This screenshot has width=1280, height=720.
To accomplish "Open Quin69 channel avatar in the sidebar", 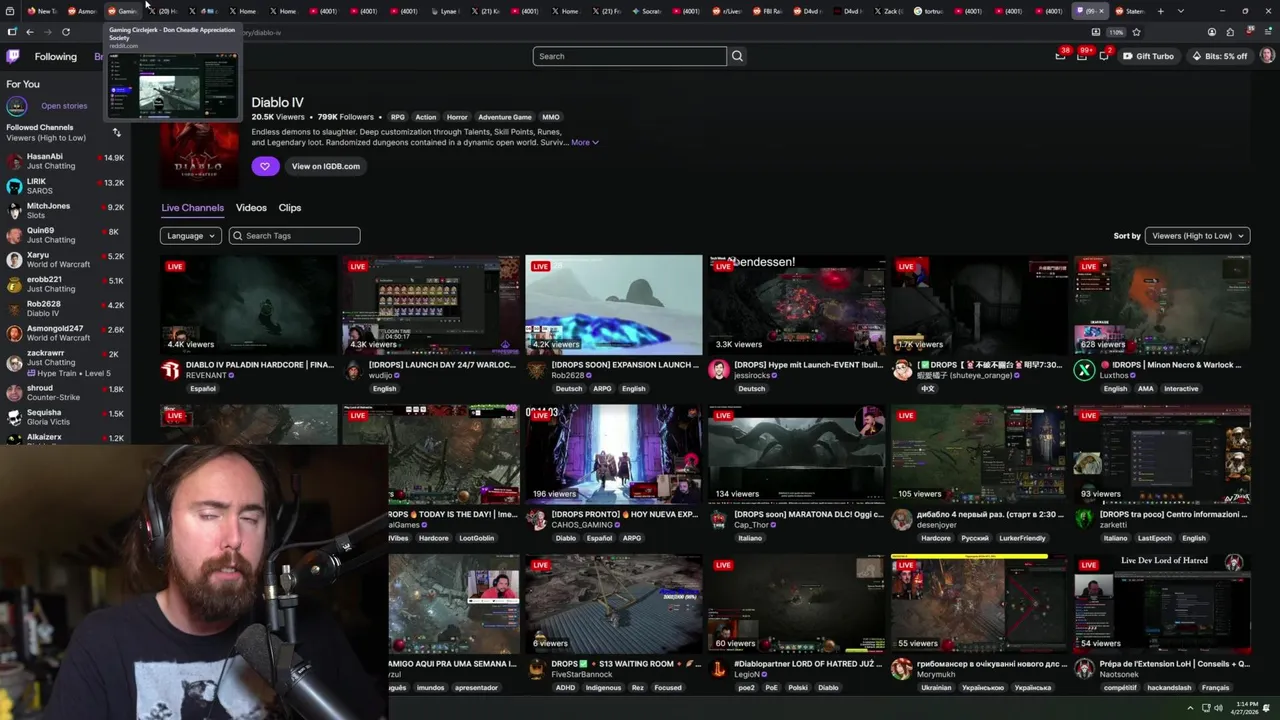I will [x=14, y=235].
